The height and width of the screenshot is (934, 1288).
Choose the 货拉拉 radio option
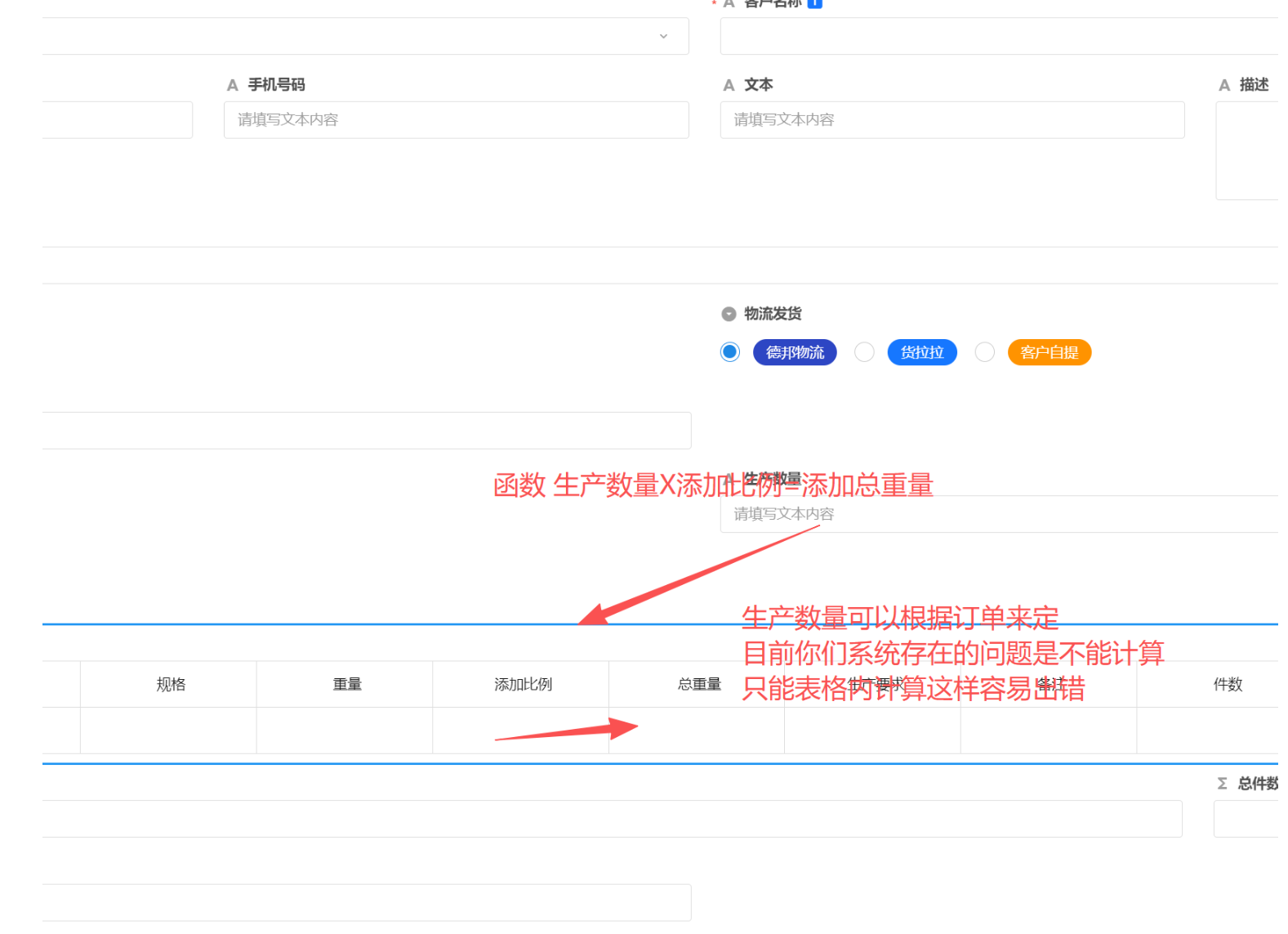click(x=864, y=352)
